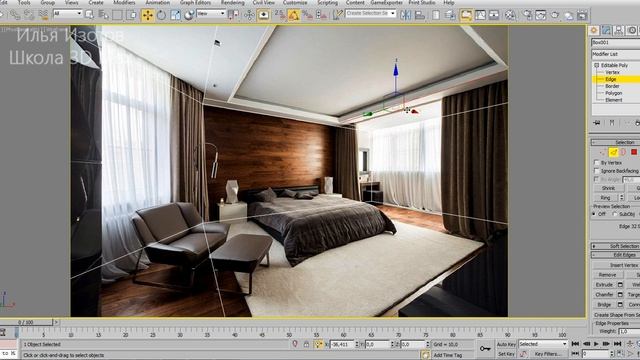The image size is (640, 360).
Task: Open the Motion command panel tab
Action: coord(631,31)
